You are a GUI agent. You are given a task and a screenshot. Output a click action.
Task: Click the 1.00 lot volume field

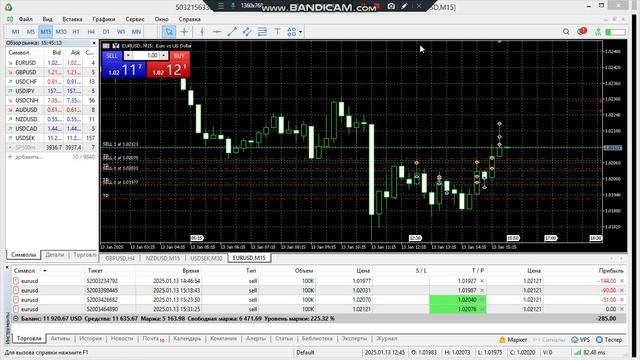coord(146,56)
